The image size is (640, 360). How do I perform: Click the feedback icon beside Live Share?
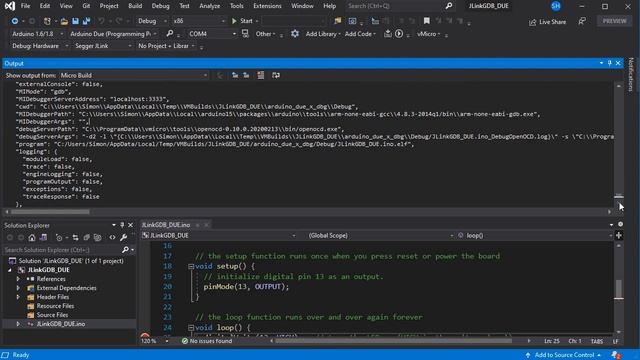point(582,21)
